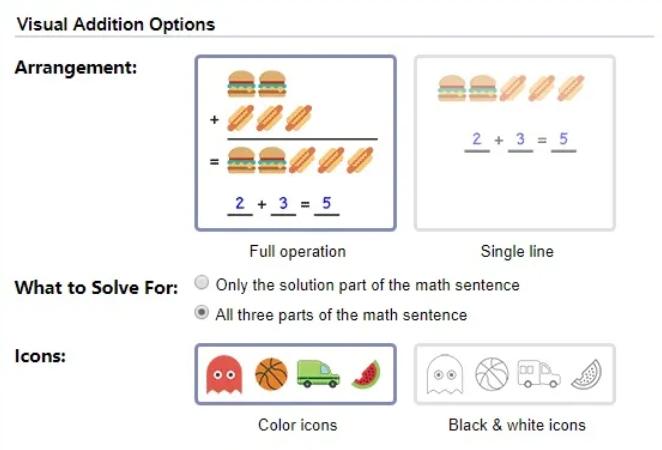Select the Full operation arrangement thumbnail
The width and height of the screenshot is (662, 450).
[296, 143]
